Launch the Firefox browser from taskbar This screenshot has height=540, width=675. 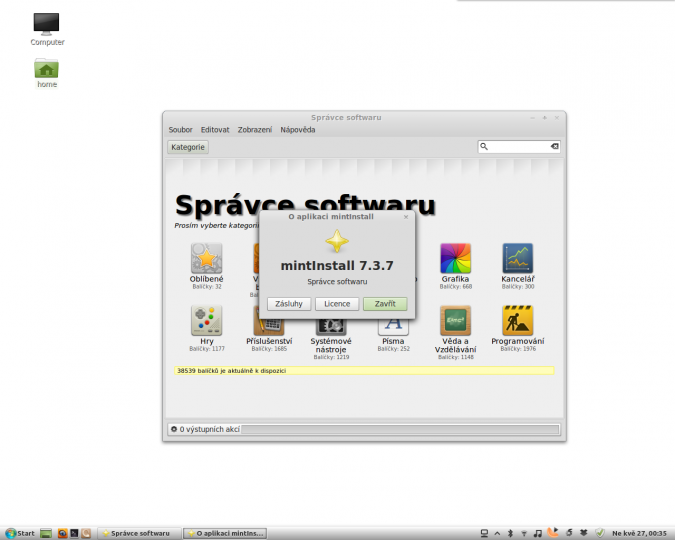(x=62, y=533)
